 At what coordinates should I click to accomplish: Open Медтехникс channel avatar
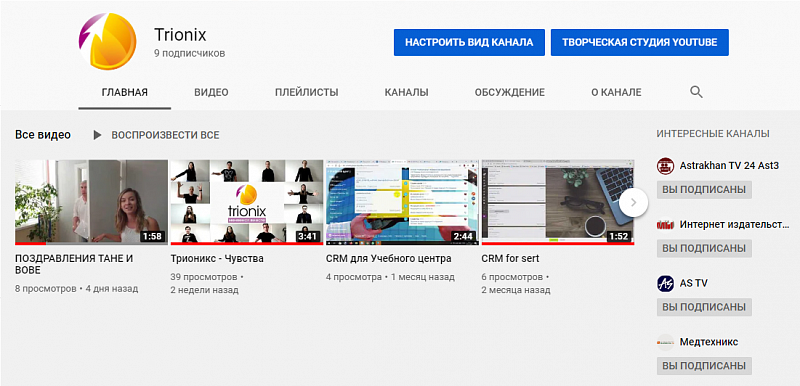pyautogui.click(x=665, y=342)
